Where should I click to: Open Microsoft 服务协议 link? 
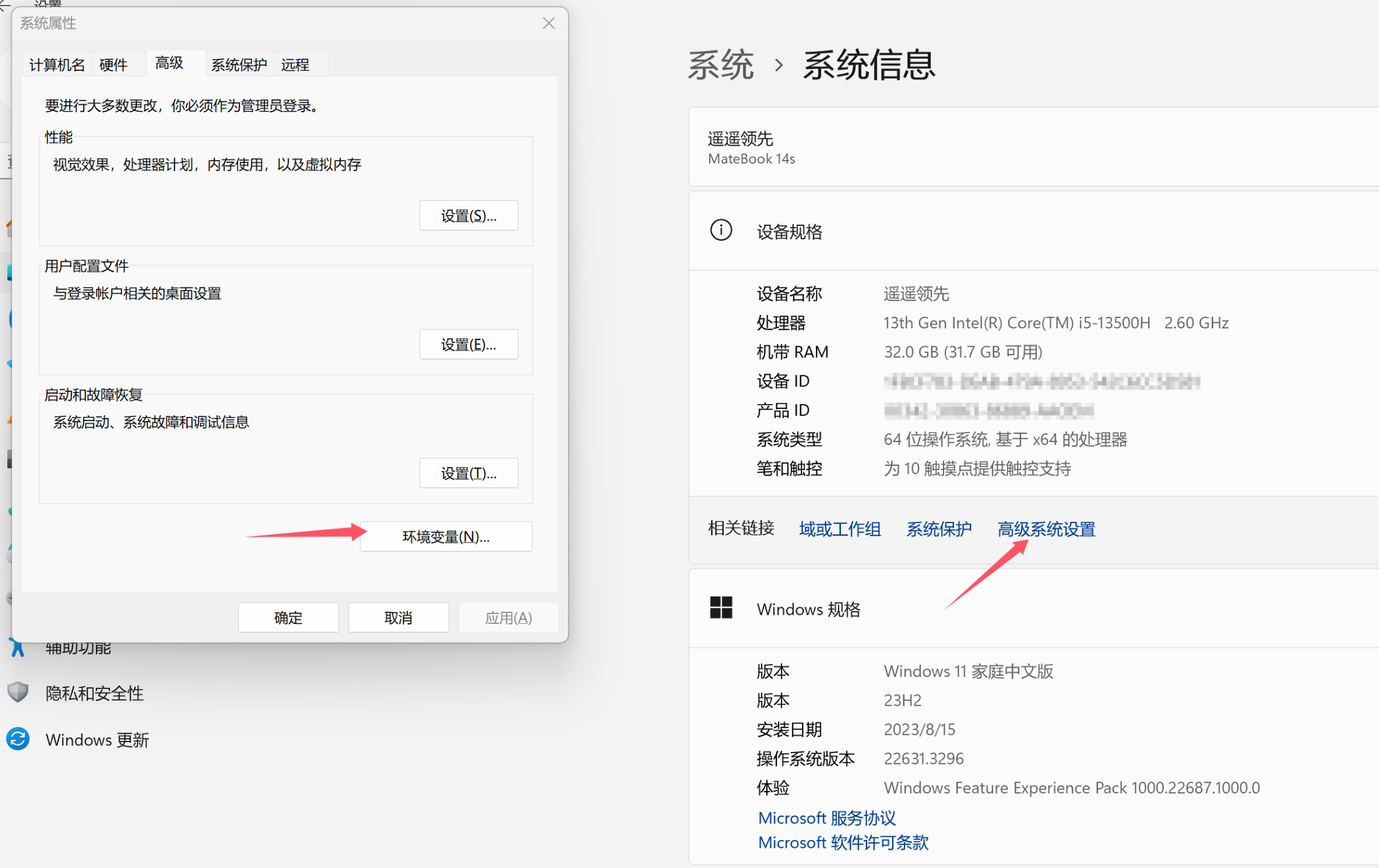point(827,818)
